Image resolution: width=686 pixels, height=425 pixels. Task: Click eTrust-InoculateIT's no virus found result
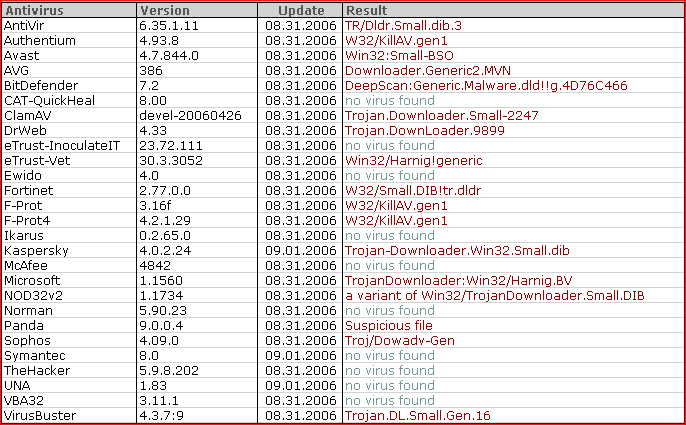point(390,145)
